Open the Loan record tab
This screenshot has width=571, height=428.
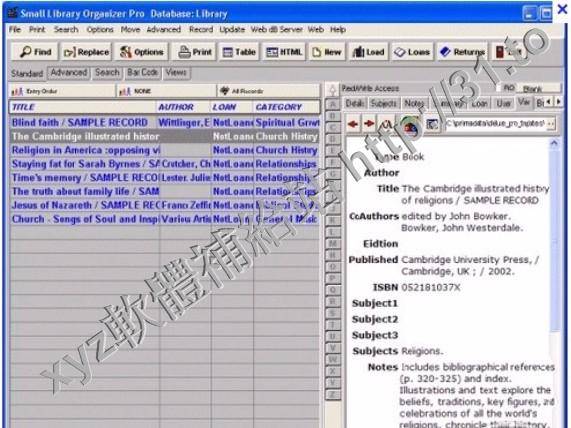[480, 103]
